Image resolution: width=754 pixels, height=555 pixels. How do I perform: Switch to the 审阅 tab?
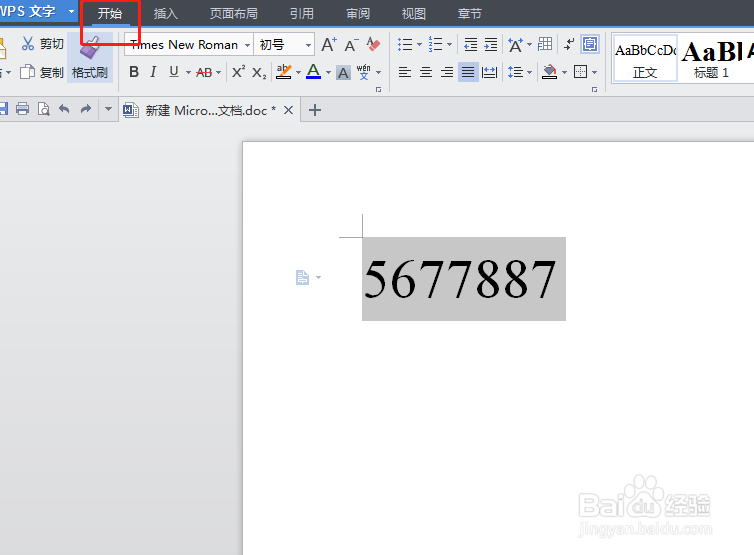coord(358,13)
